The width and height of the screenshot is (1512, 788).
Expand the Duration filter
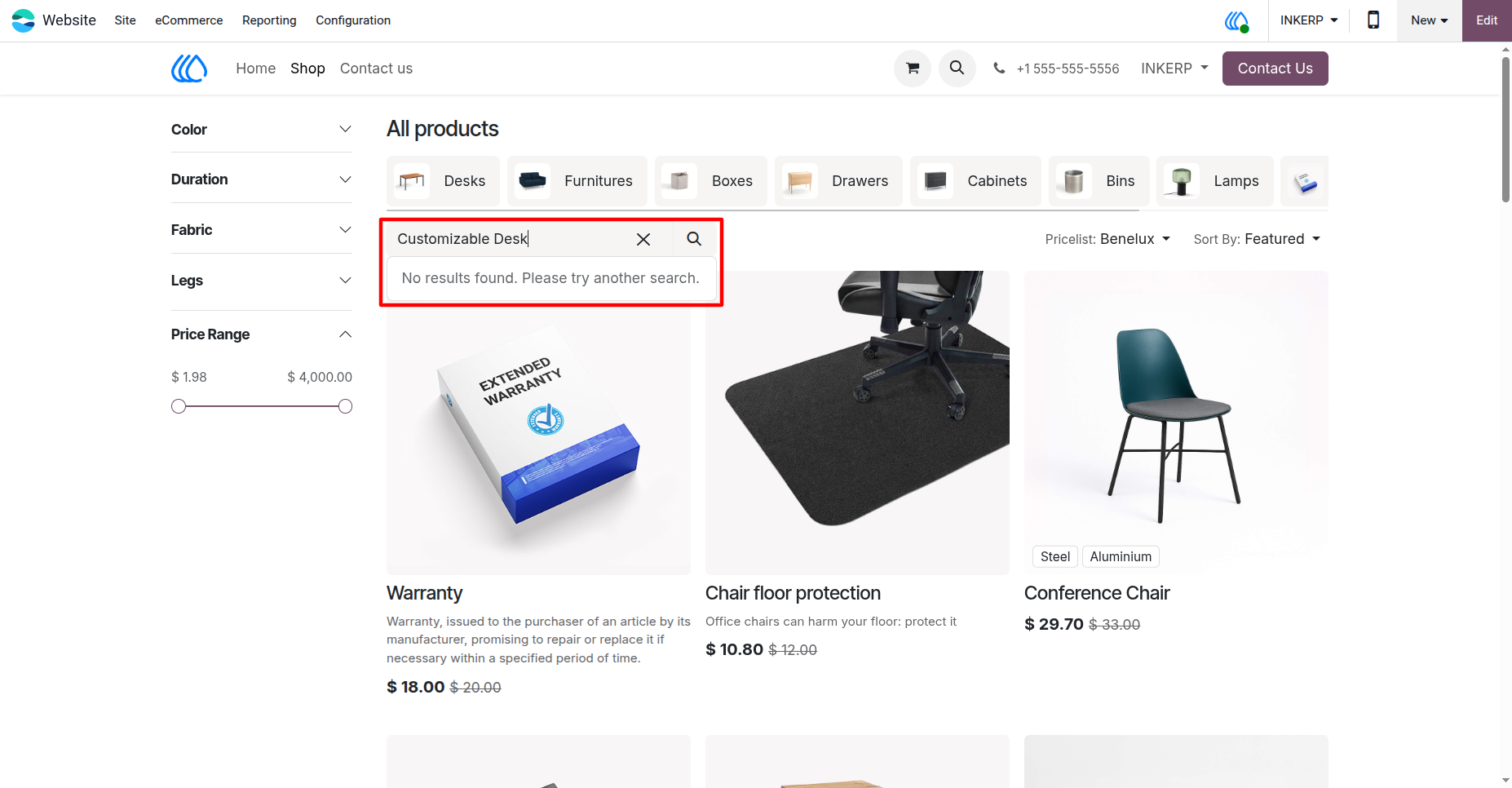[x=261, y=179]
